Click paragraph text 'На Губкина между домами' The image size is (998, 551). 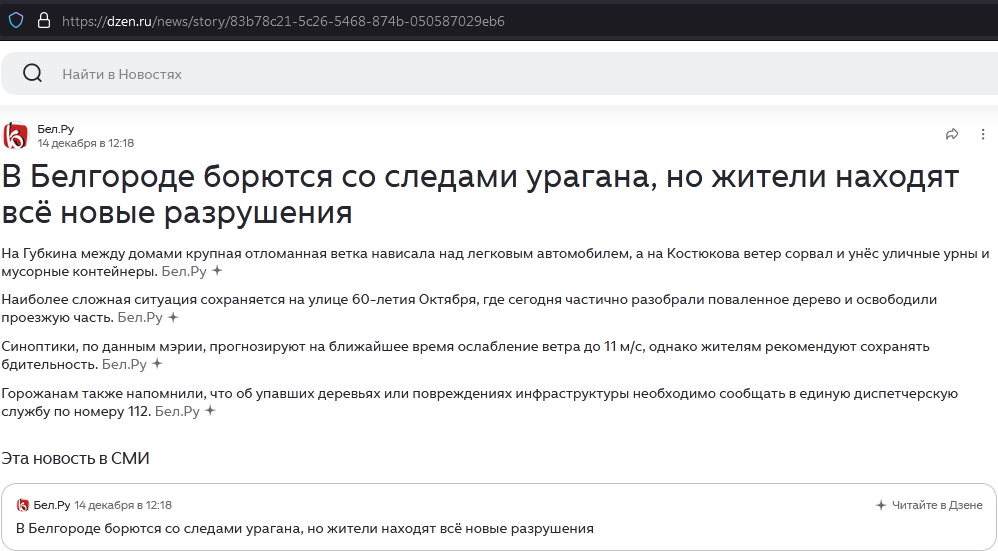click(495, 262)
